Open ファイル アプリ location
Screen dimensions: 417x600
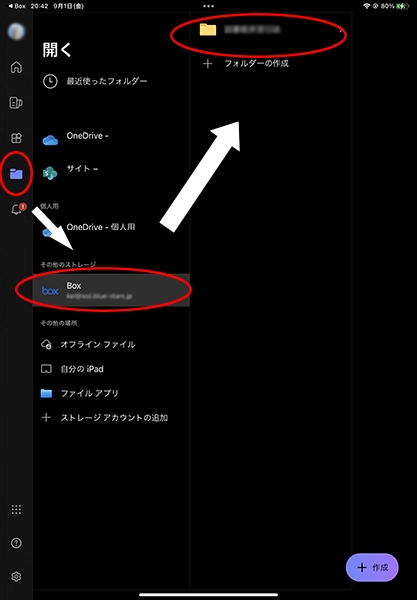[111, 393]
